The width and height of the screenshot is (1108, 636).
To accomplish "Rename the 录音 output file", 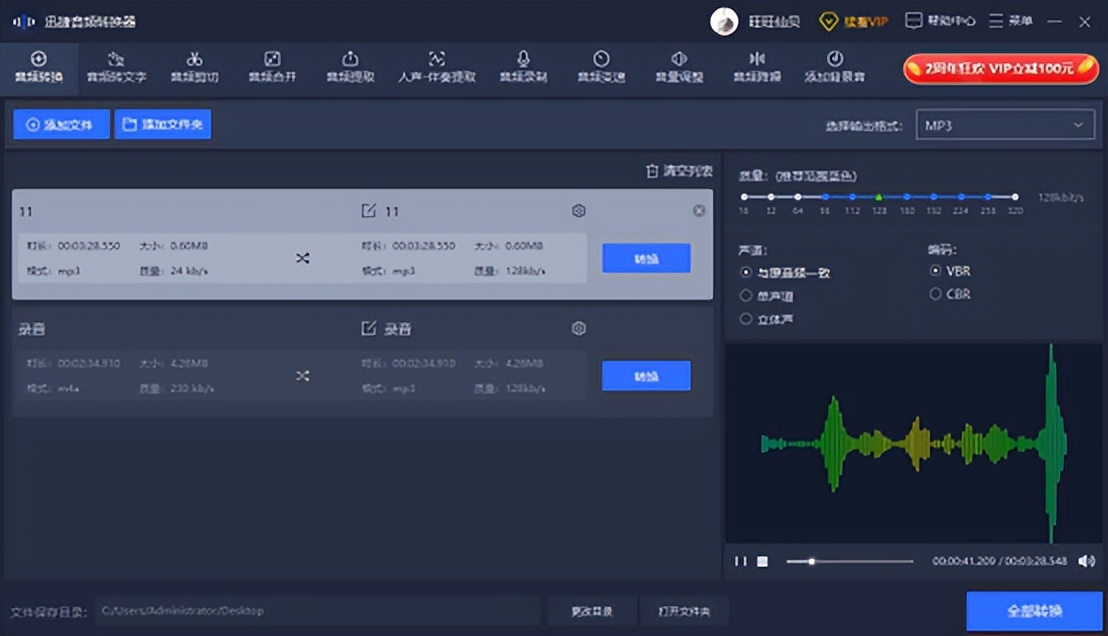I will tap(368, 328).
